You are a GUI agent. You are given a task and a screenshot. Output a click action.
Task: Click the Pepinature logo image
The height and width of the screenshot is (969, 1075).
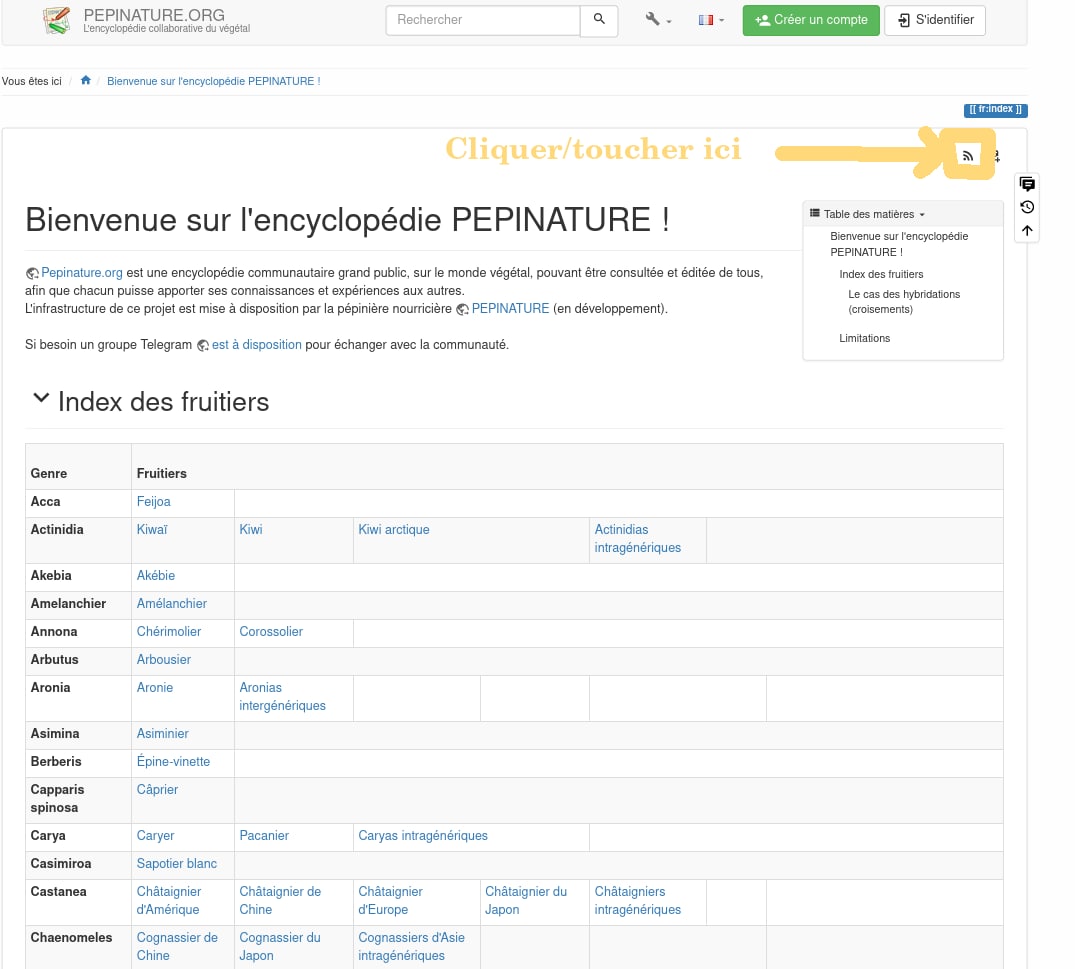[57, 21]
